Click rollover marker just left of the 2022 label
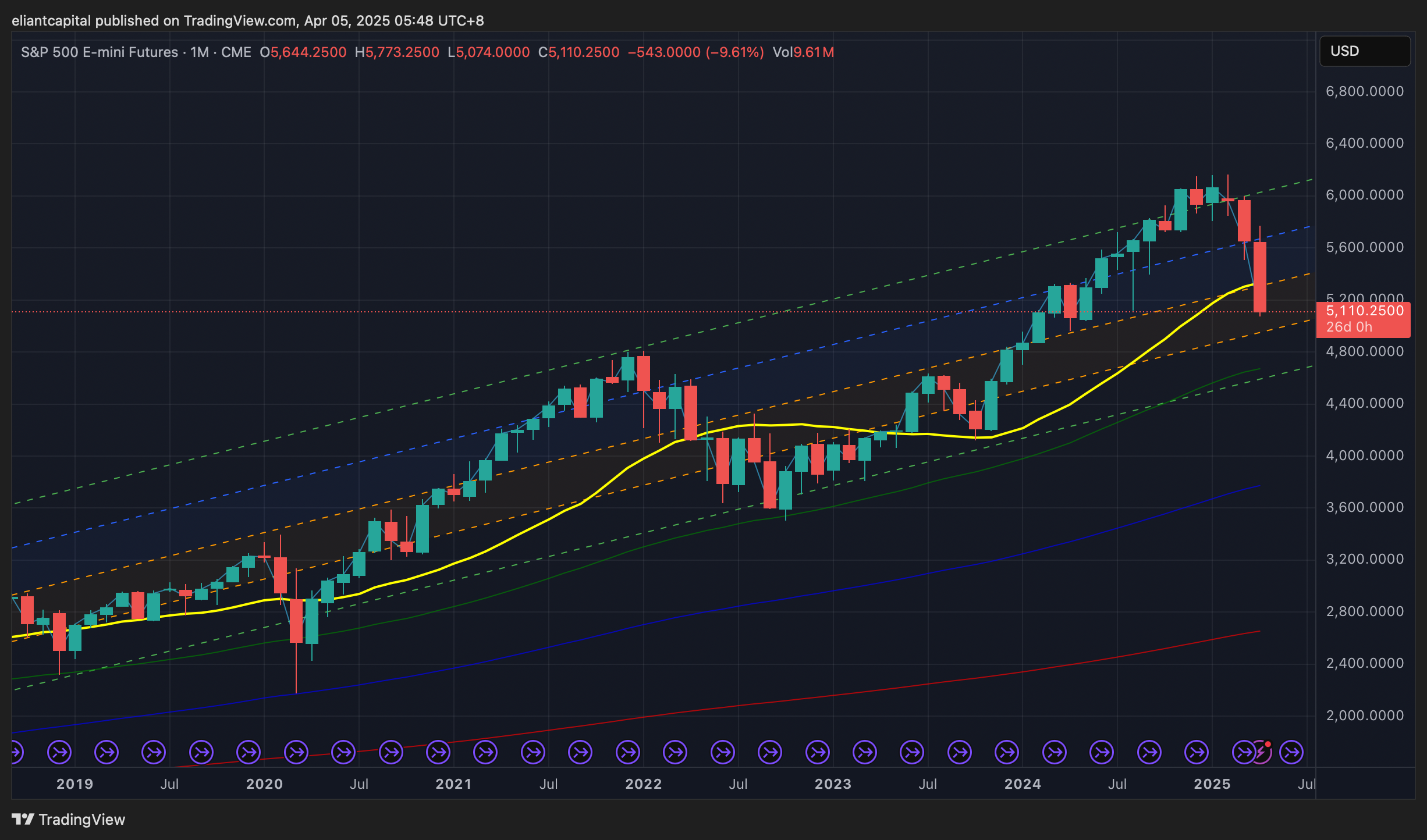 tap(628, 752)
